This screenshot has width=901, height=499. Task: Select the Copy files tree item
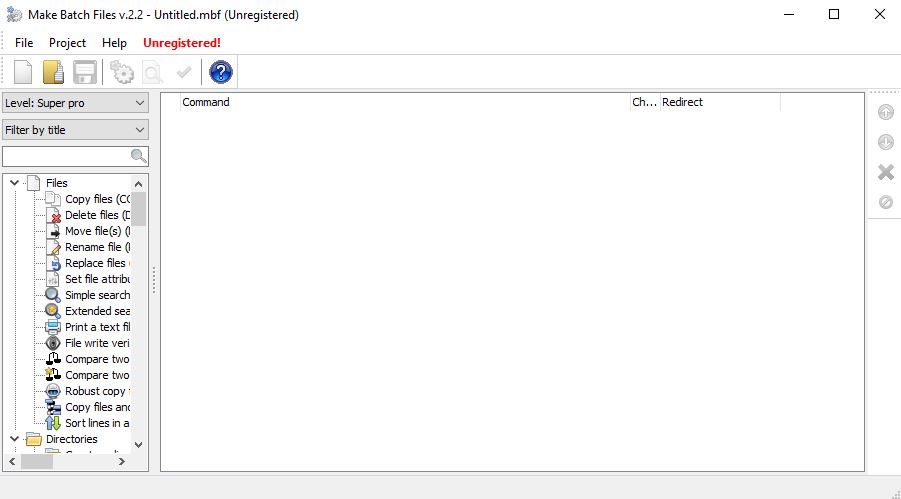tap(97, 199)
